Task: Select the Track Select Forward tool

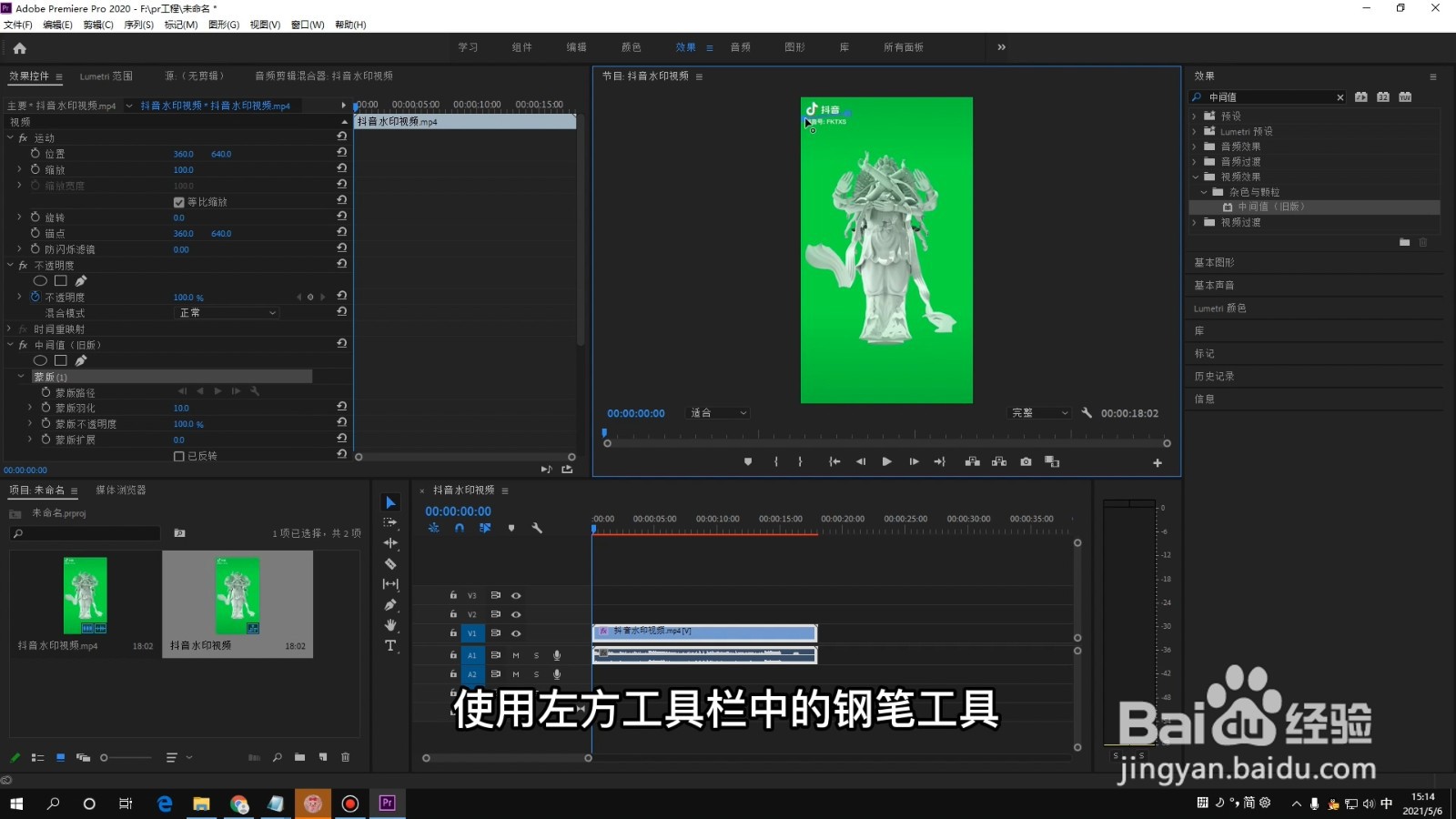Action: click(390, 522)
